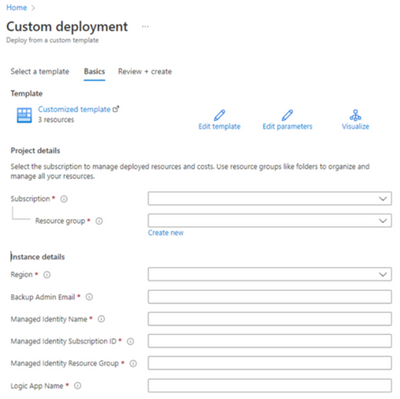Open the Customized template link

pos(74,109)
